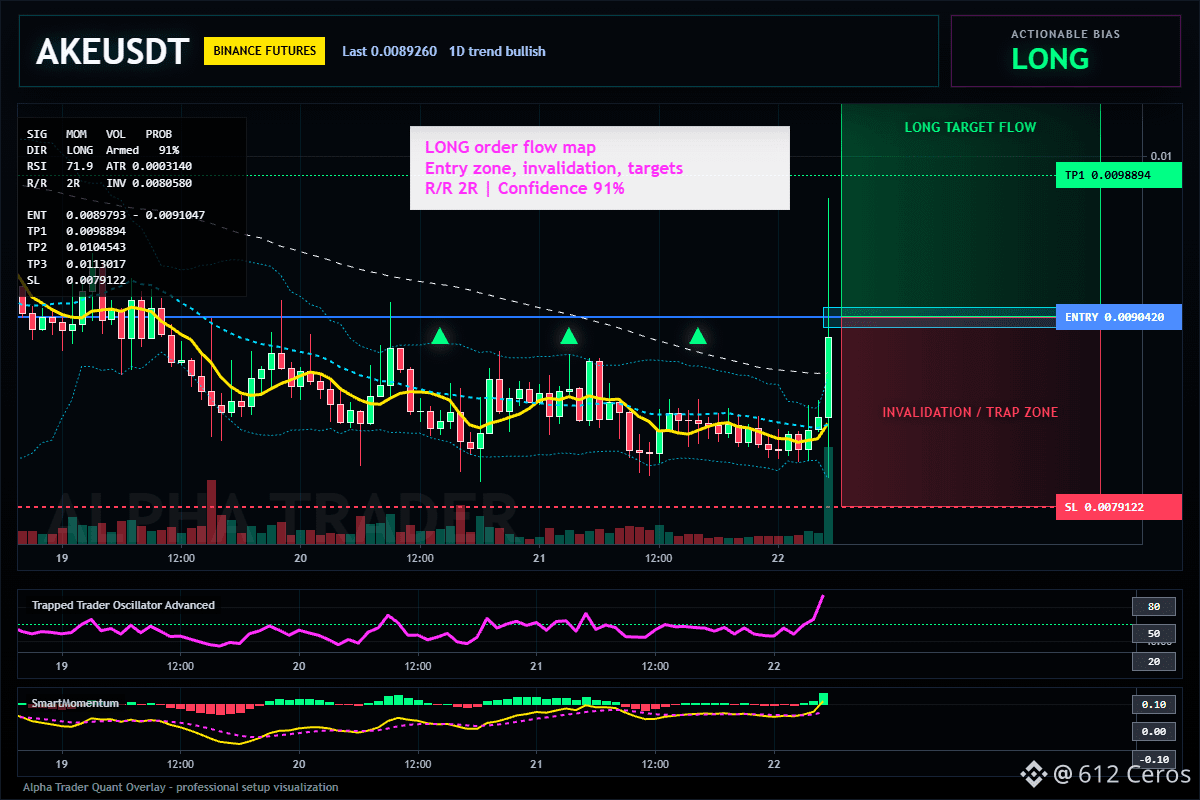
Task: Click the SmartMomentum panel title
Action: [x=75, y=703]
